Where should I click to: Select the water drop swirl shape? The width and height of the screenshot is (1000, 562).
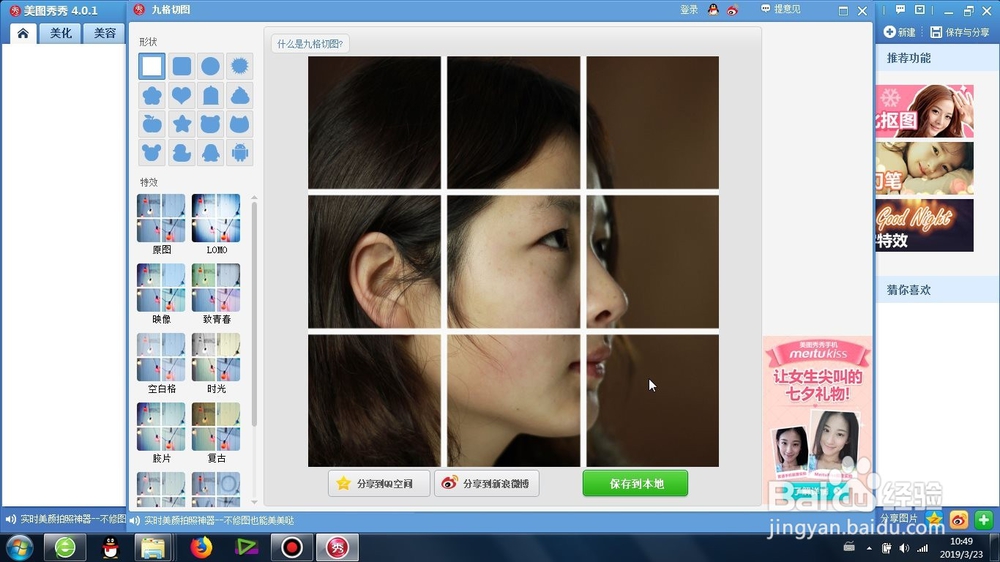click(x=240, y=96)
